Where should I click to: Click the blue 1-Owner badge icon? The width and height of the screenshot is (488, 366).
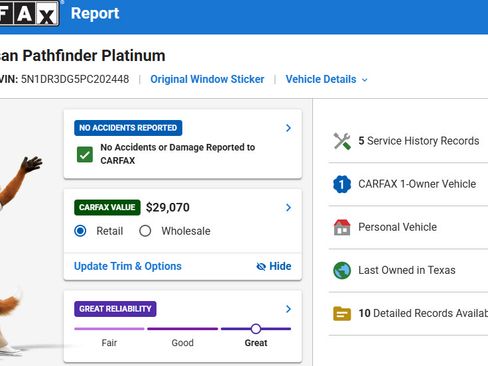[x=342, y=184]
